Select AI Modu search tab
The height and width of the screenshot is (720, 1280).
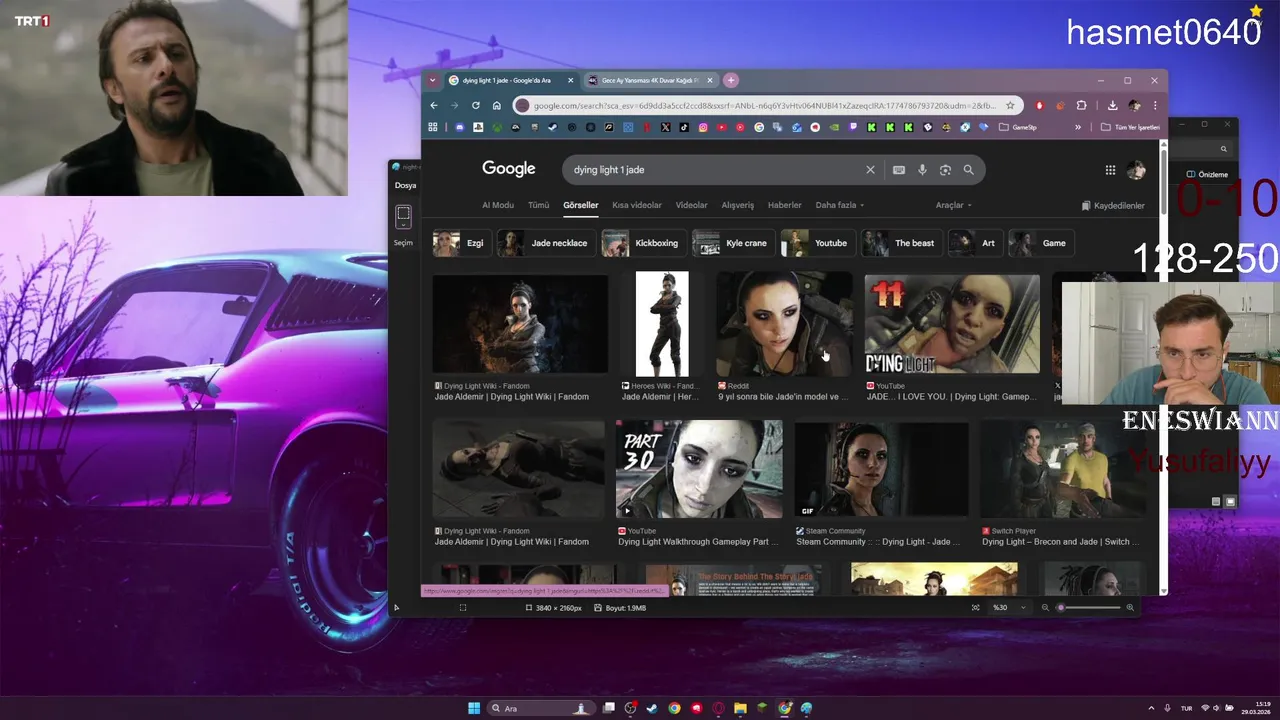(498, 205)
